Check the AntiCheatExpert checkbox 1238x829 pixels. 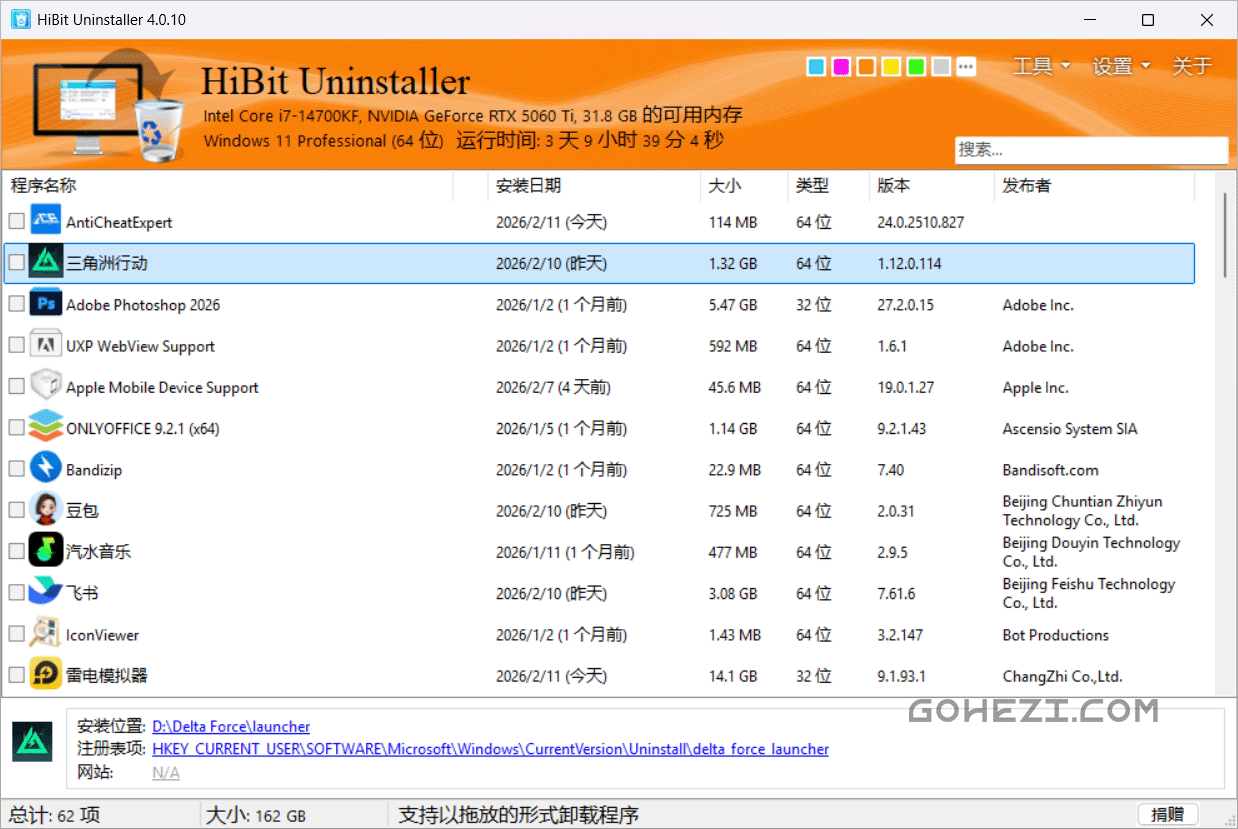[x=16, y=222]
